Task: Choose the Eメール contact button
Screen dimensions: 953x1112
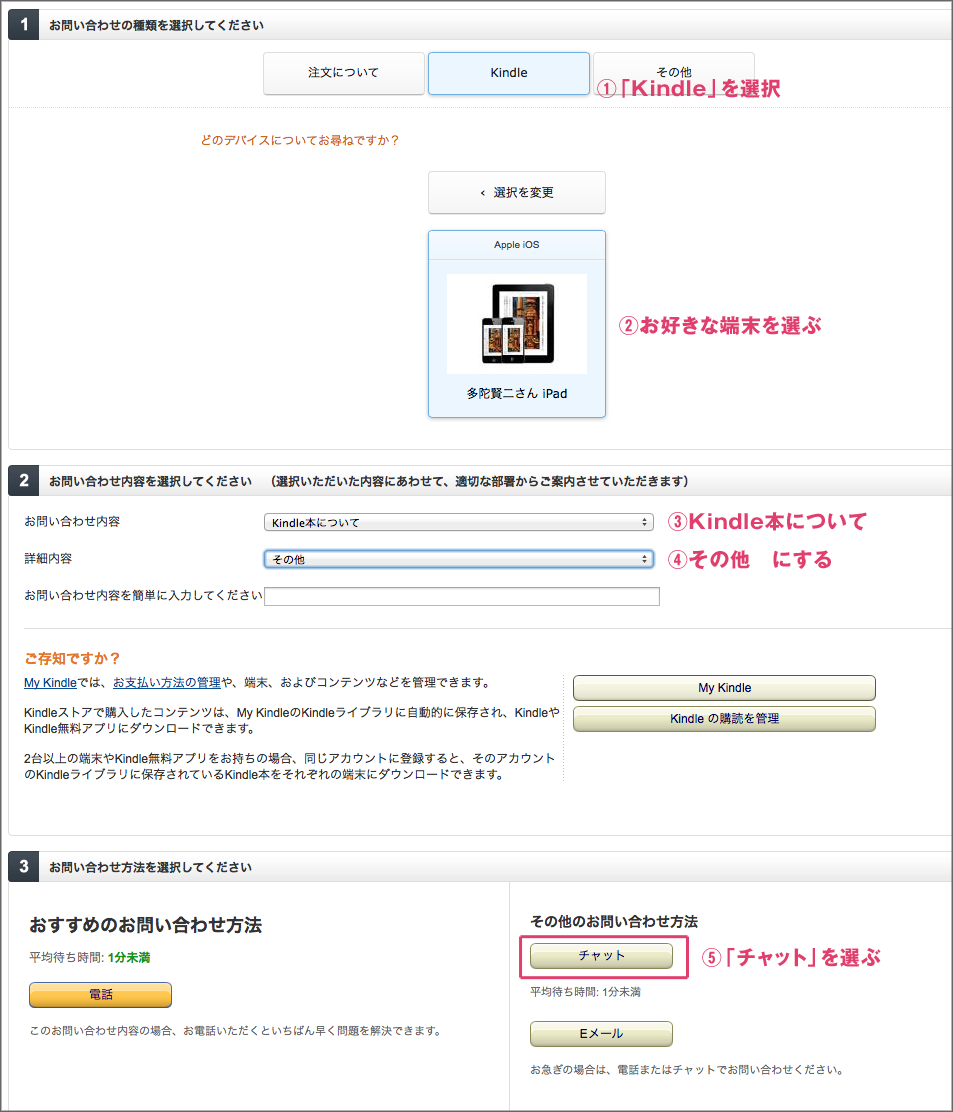Action: [x=601, y=1034]
